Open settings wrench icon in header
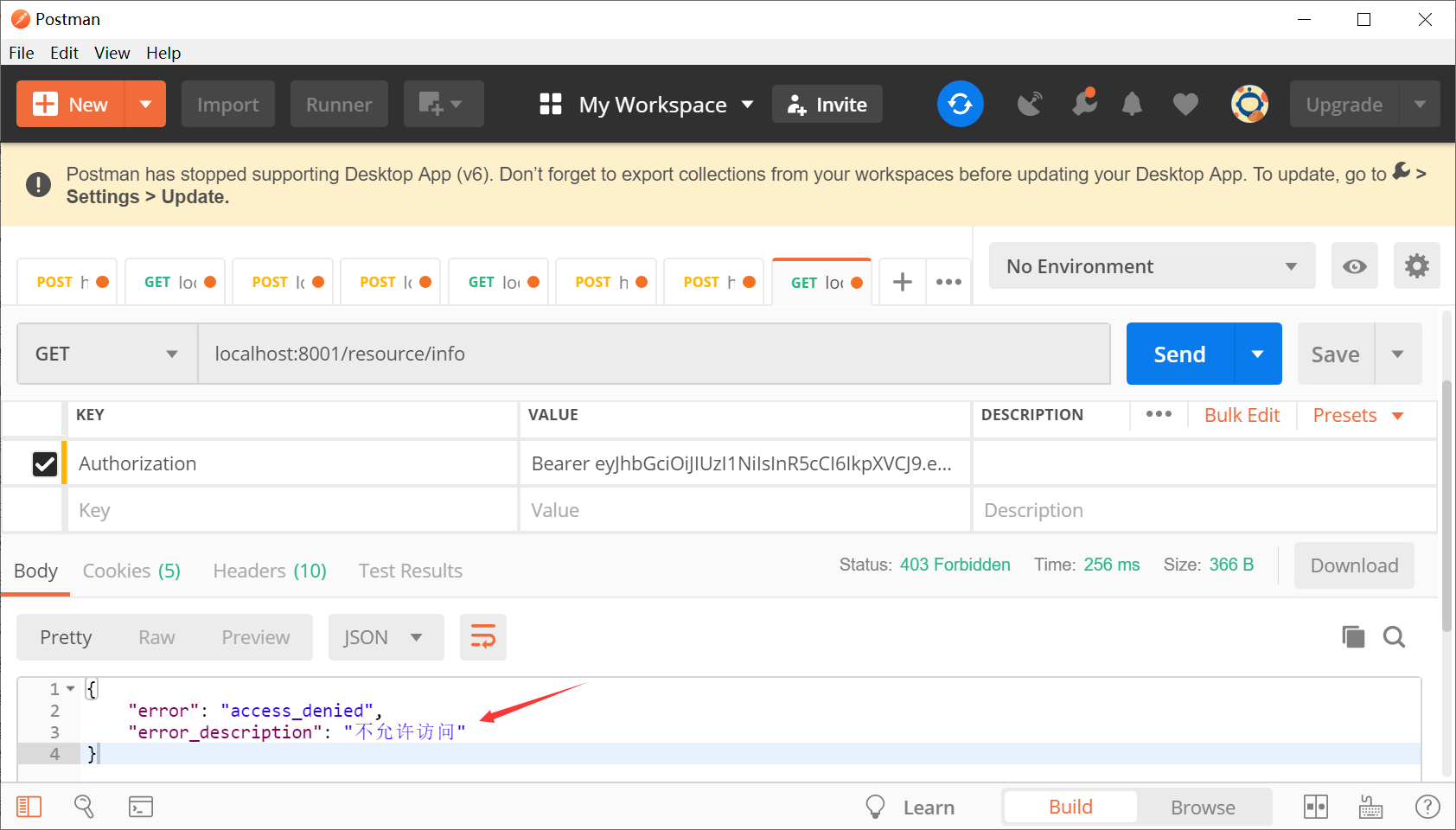This screenshot has height=830, width=1456. click(1083, 103)
